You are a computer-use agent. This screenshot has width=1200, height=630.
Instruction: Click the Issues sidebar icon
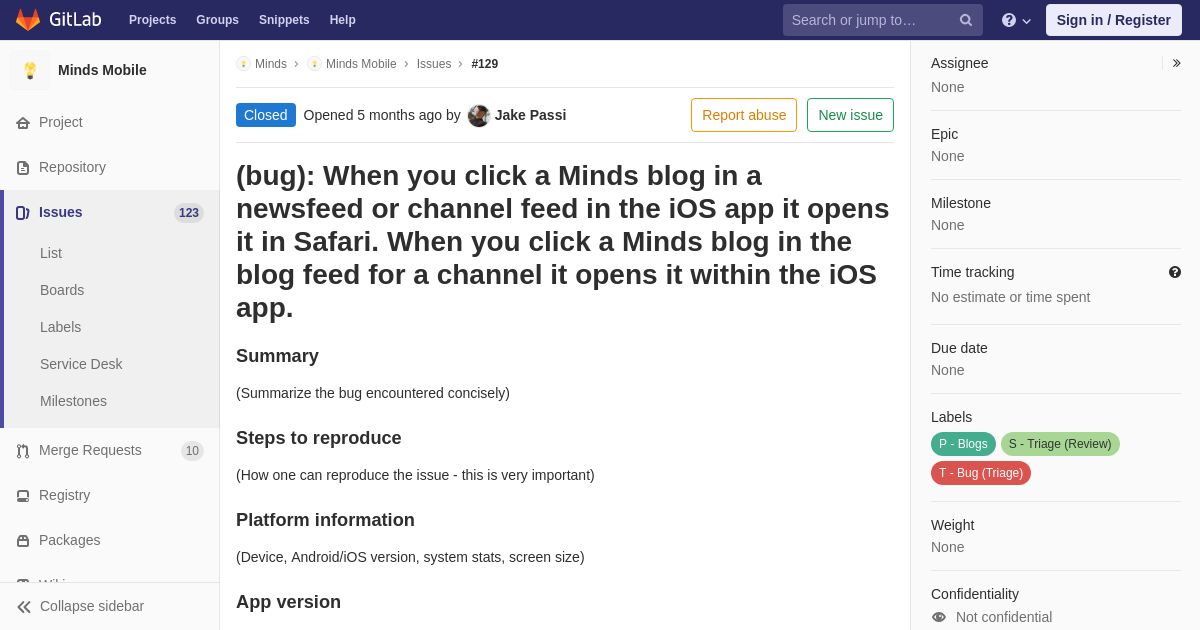(23, 213)
